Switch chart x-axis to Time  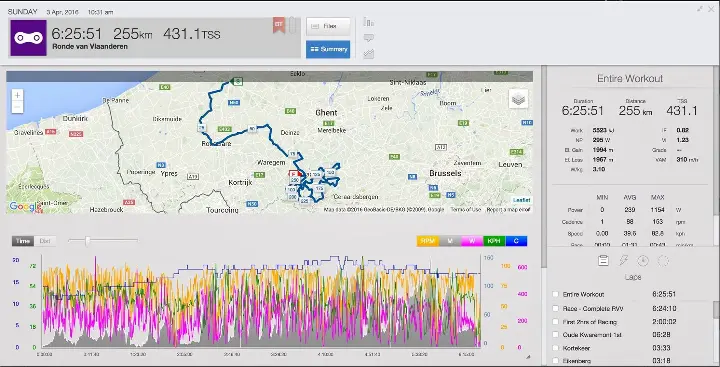23,241
